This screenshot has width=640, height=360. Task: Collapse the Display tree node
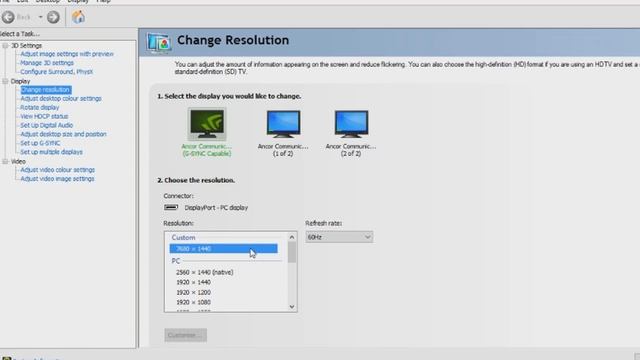5,81
